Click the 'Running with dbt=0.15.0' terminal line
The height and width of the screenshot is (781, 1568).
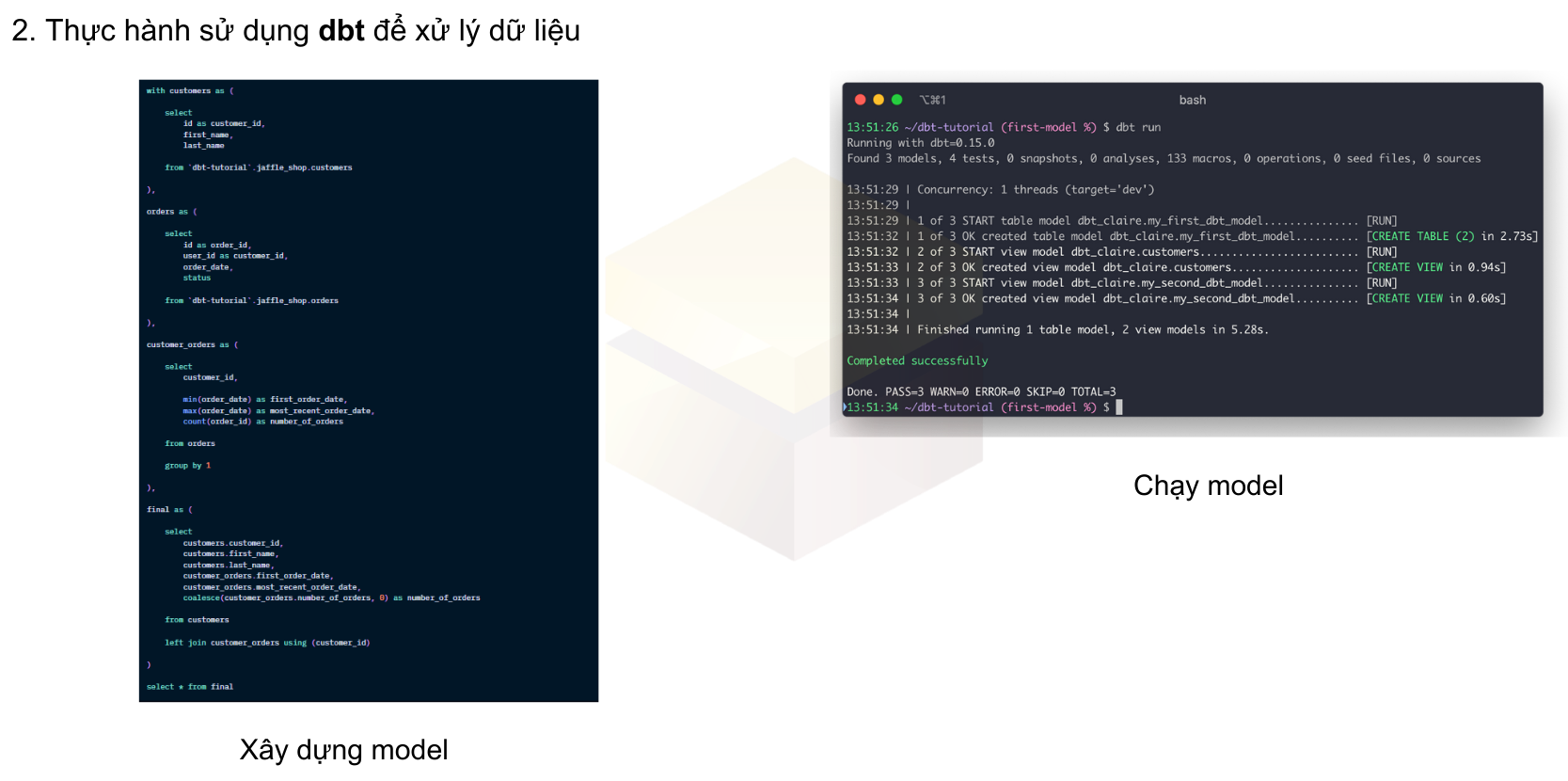point(920,143)
